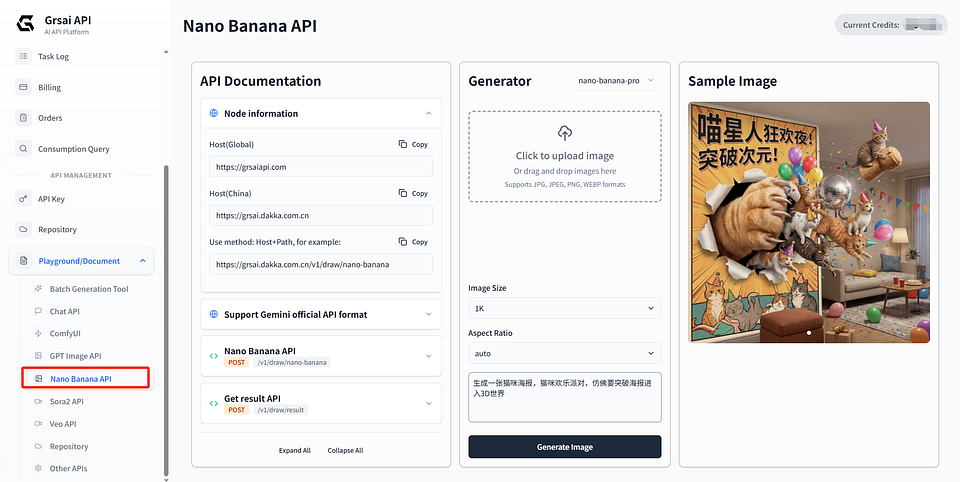Click the Collapse All link
The width and height of the screenshot is (960, 482).
coord(345,451)
